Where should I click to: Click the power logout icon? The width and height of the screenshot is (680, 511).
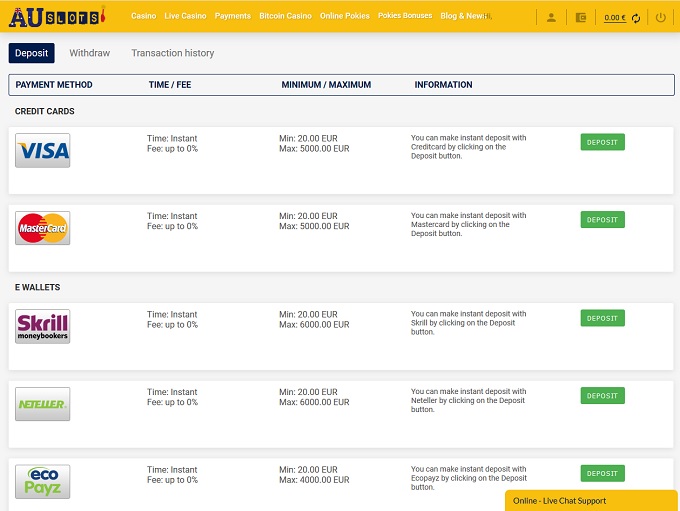pos(661,17)
